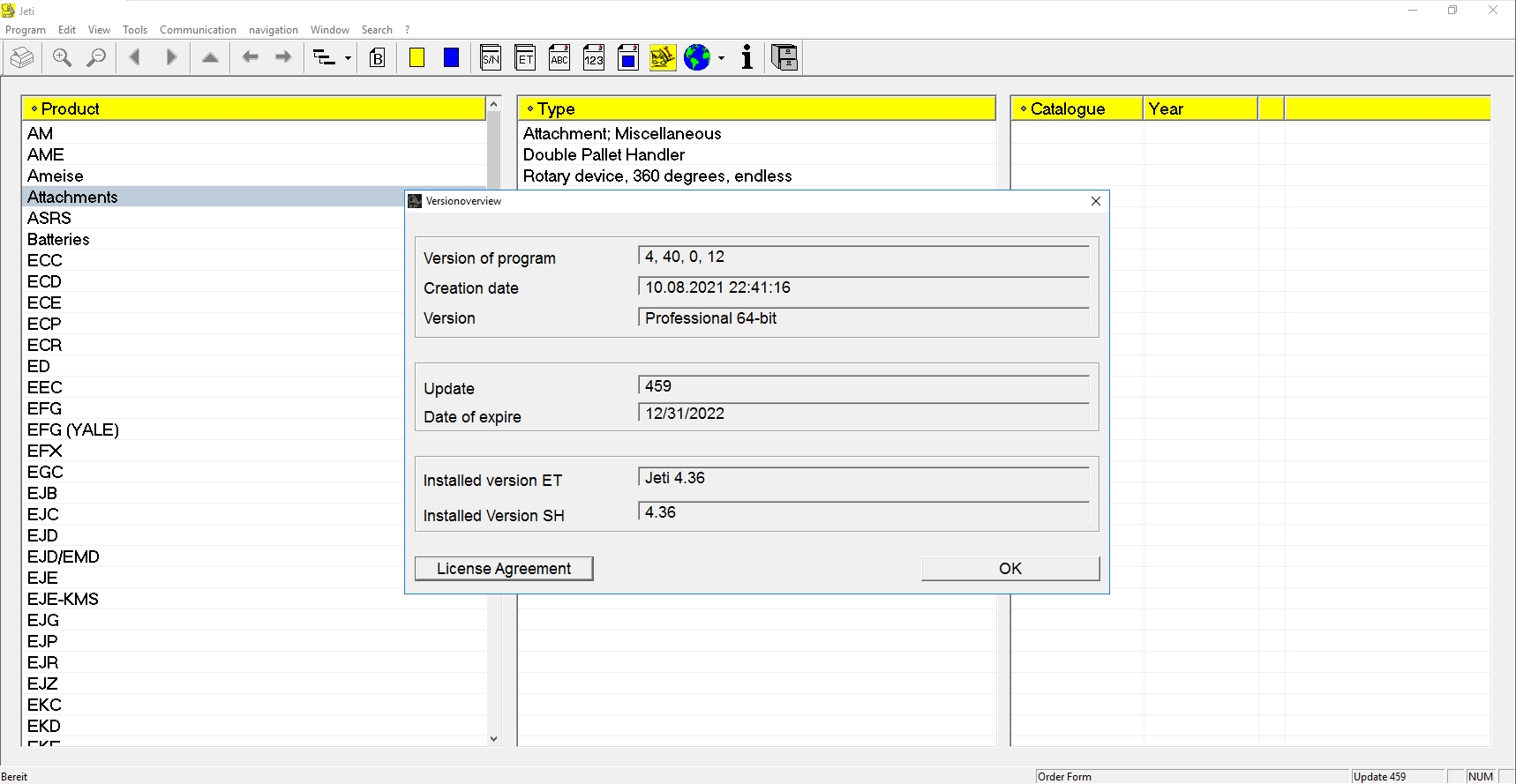
Task: Close the Versionoverview dialog
Action: click(1096, 201)
